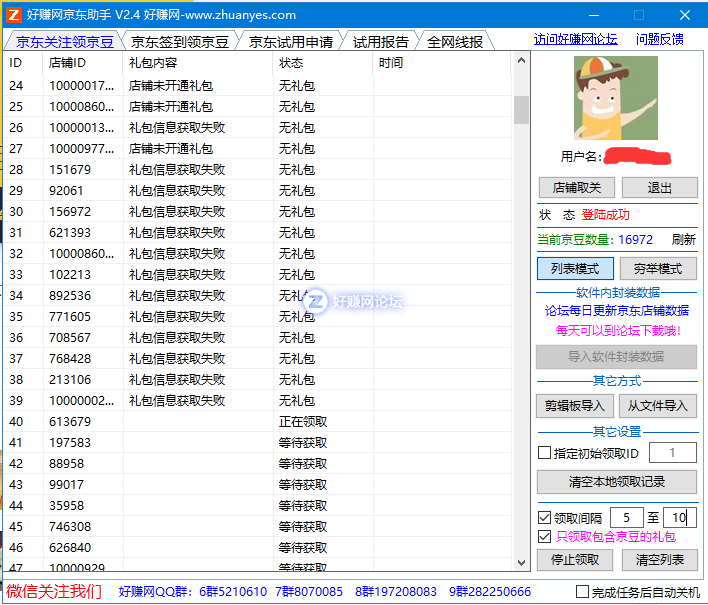The image size is (708, 605).
Task: Click 论坛每日更新京东店铺数据 text
Action: [617, 311]
